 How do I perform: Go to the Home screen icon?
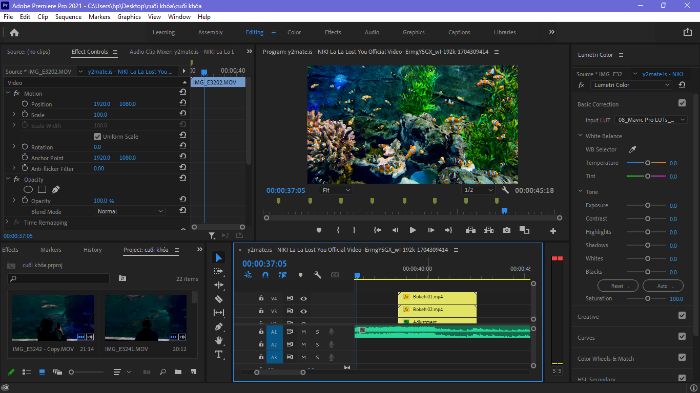pyautogui.click(x=14, y=33)
